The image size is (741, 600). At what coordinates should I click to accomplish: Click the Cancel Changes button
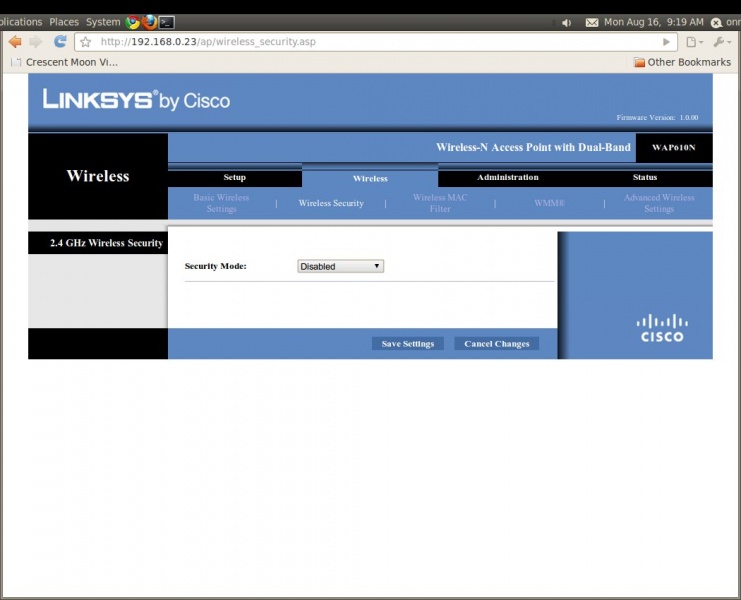497,343
